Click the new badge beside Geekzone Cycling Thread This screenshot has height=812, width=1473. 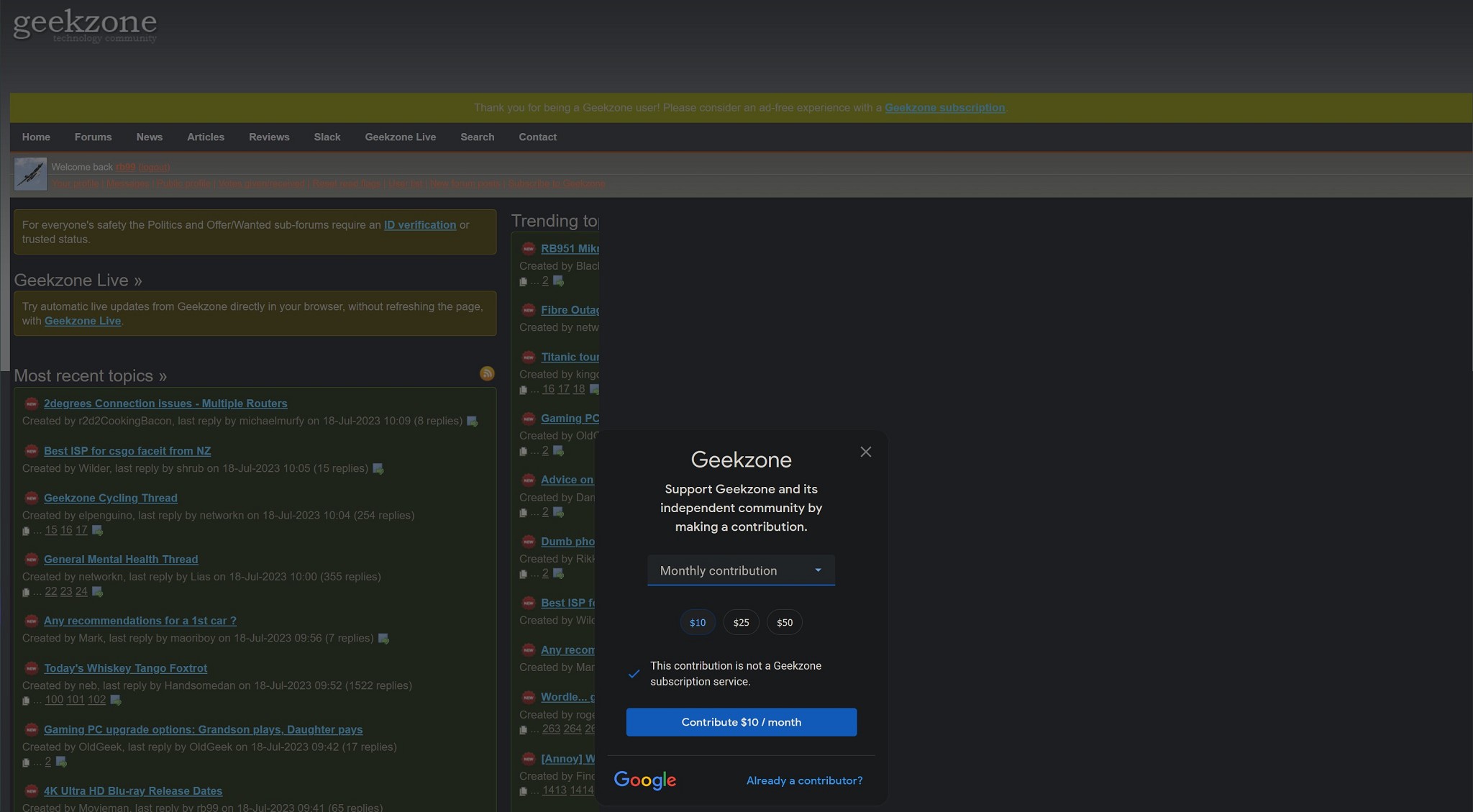32,498
